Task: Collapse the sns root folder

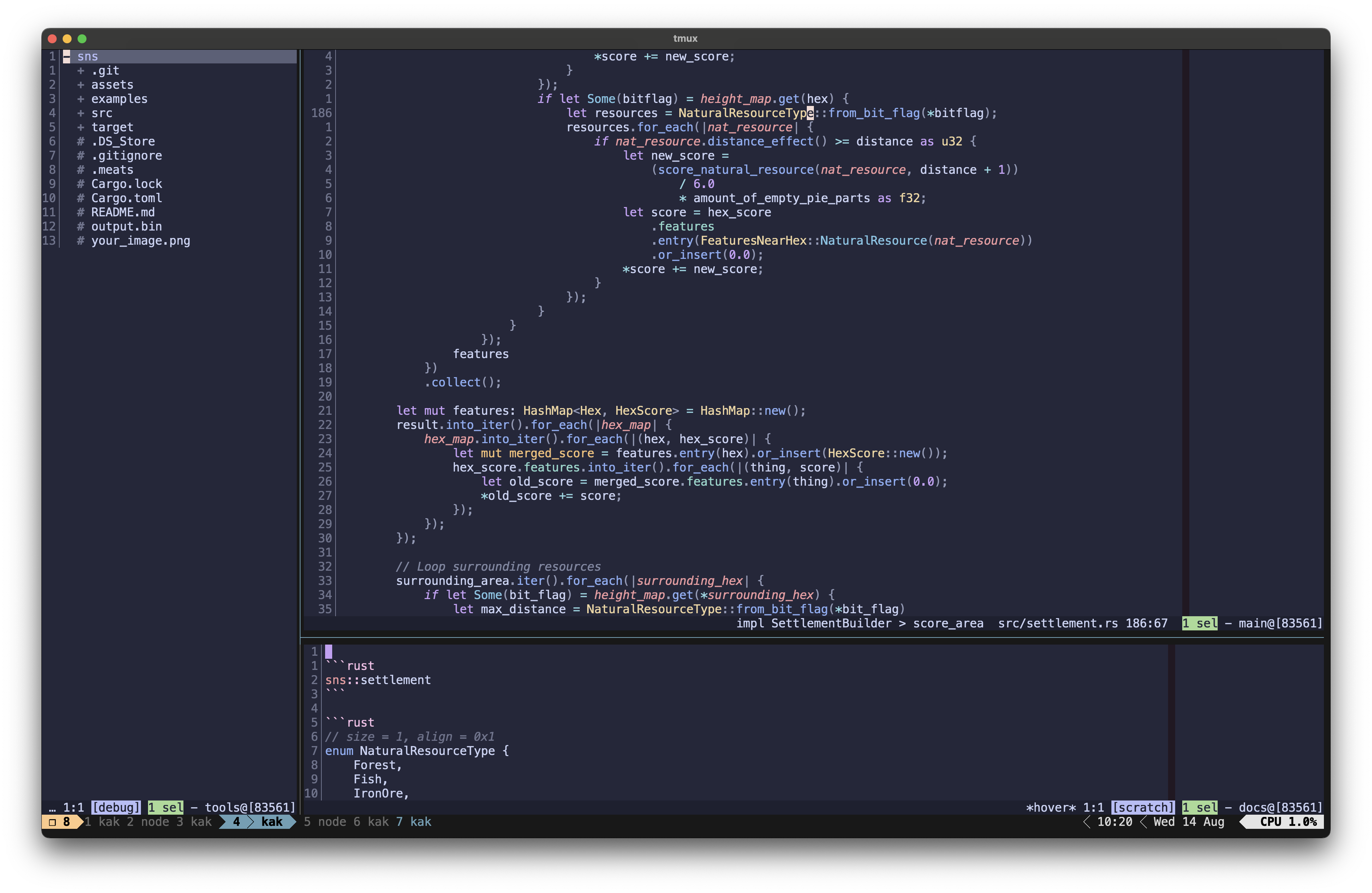Action: point(67,57)
